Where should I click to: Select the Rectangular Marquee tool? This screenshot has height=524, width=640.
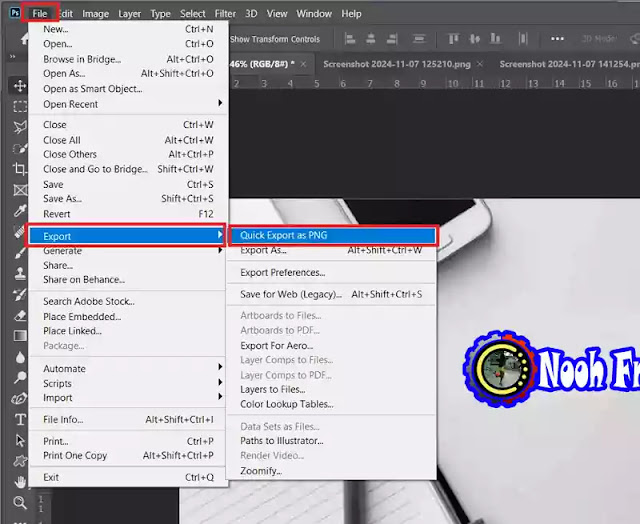(x=20, y=107)
